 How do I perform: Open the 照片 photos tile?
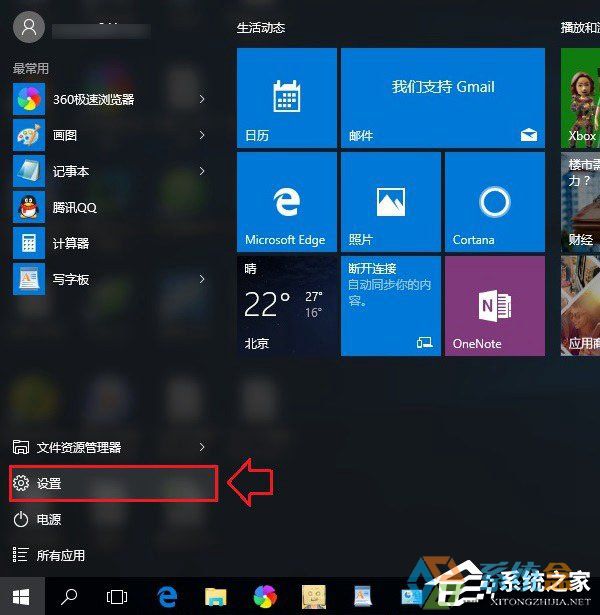(x=391, y=202)
